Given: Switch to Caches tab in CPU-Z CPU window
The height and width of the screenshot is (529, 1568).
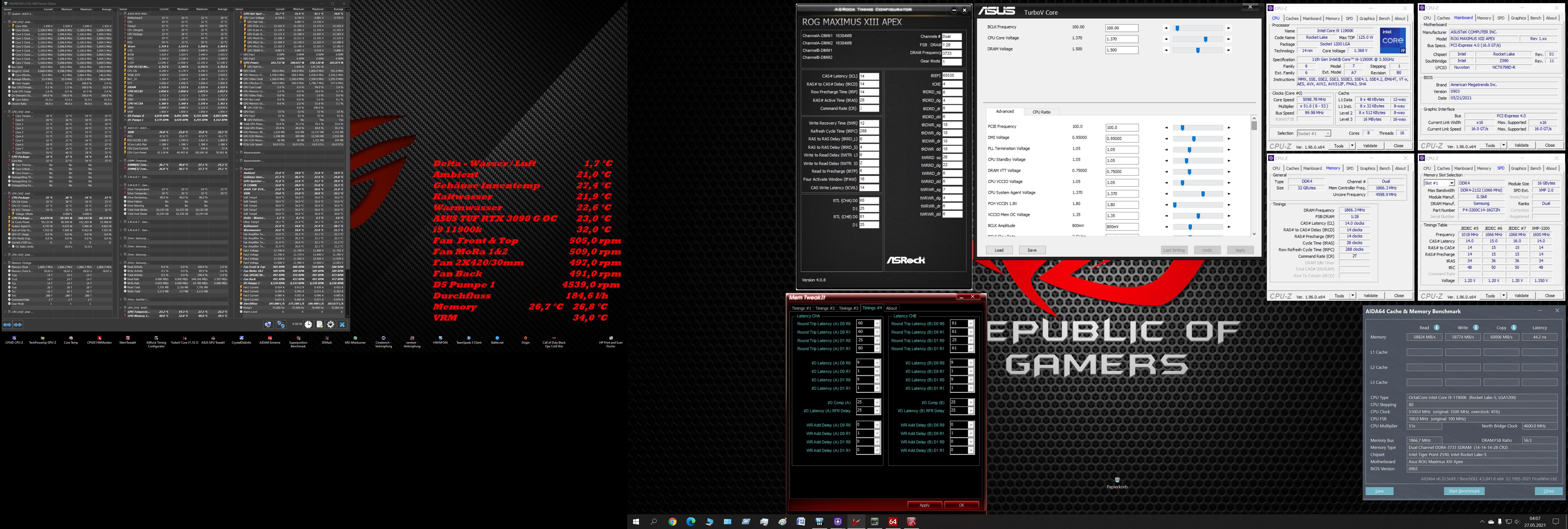Looking at the screenshot, I should pyautogui.click(x=1292, y=18).
